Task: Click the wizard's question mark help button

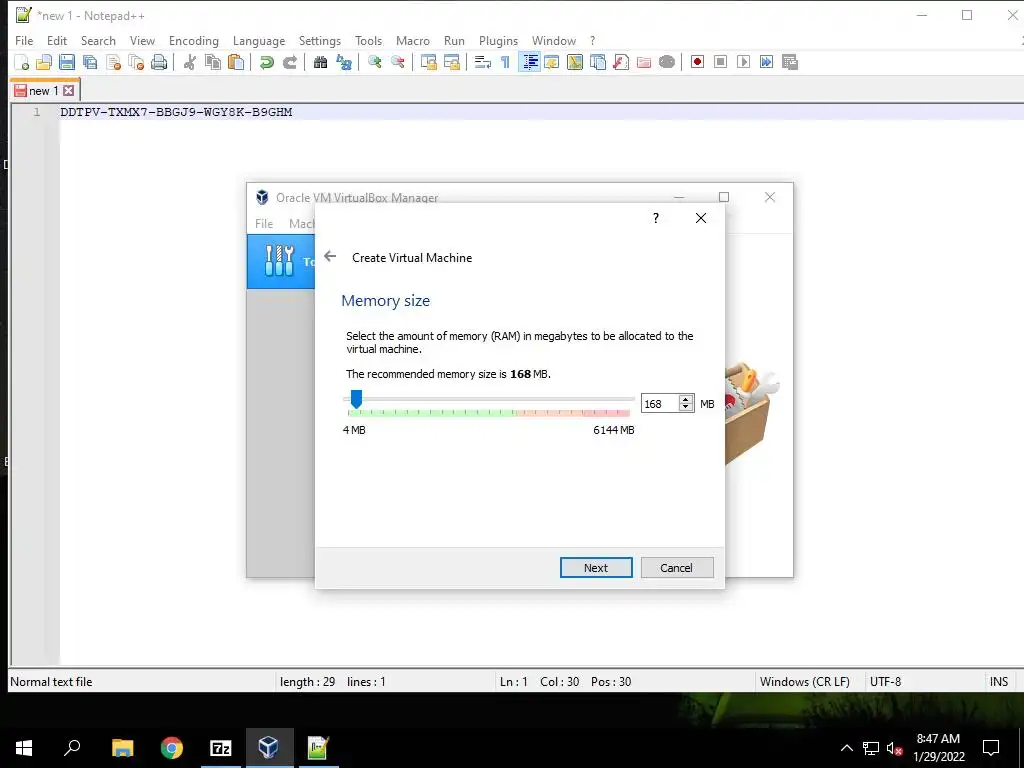Action: (x=656, y=218)
